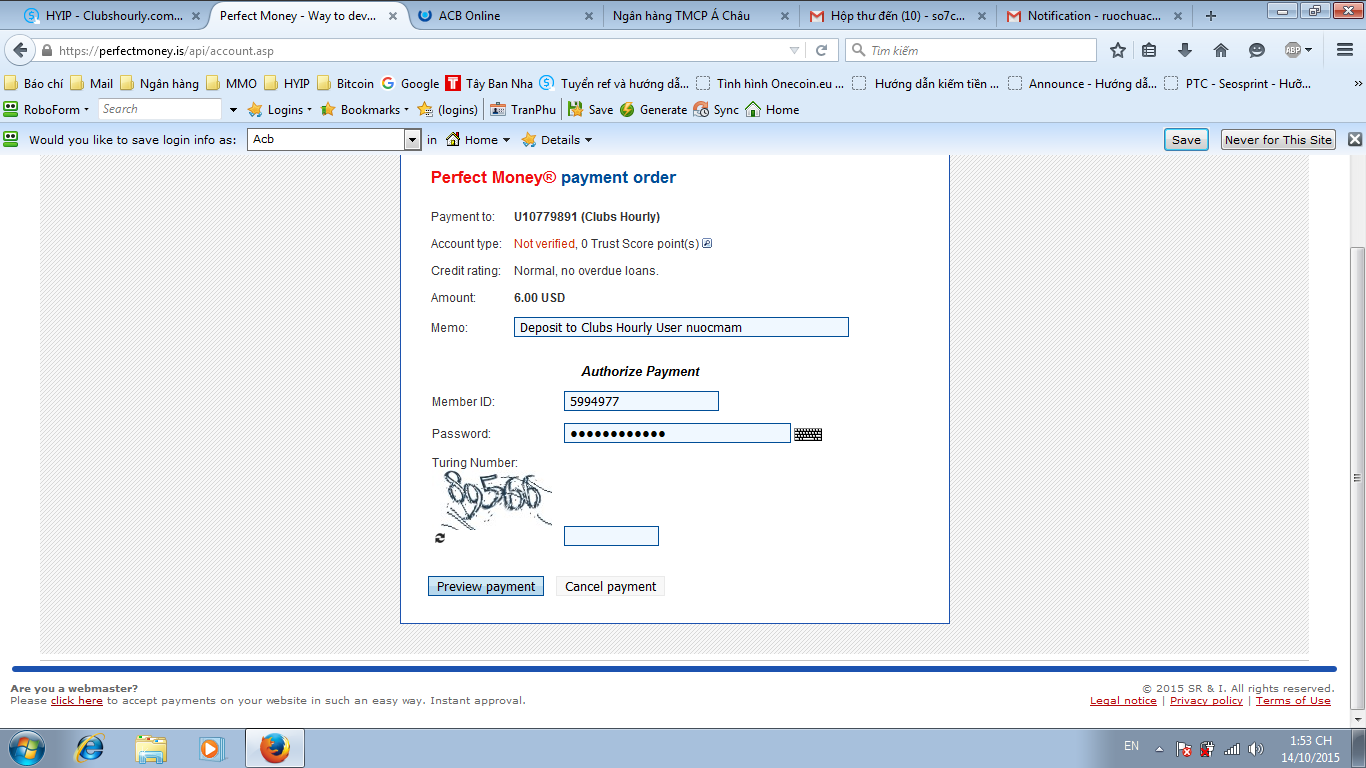Launch Windows Media Player from taskbar
Image resolution: width=1366 pixels, height=768 pixels.
click(x=211, y=748)
